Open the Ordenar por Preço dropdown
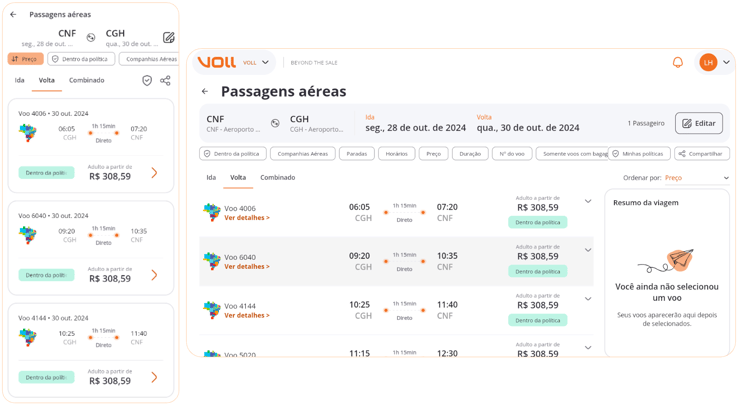This screenshot has height=405, width=738. tap(697, 178)
